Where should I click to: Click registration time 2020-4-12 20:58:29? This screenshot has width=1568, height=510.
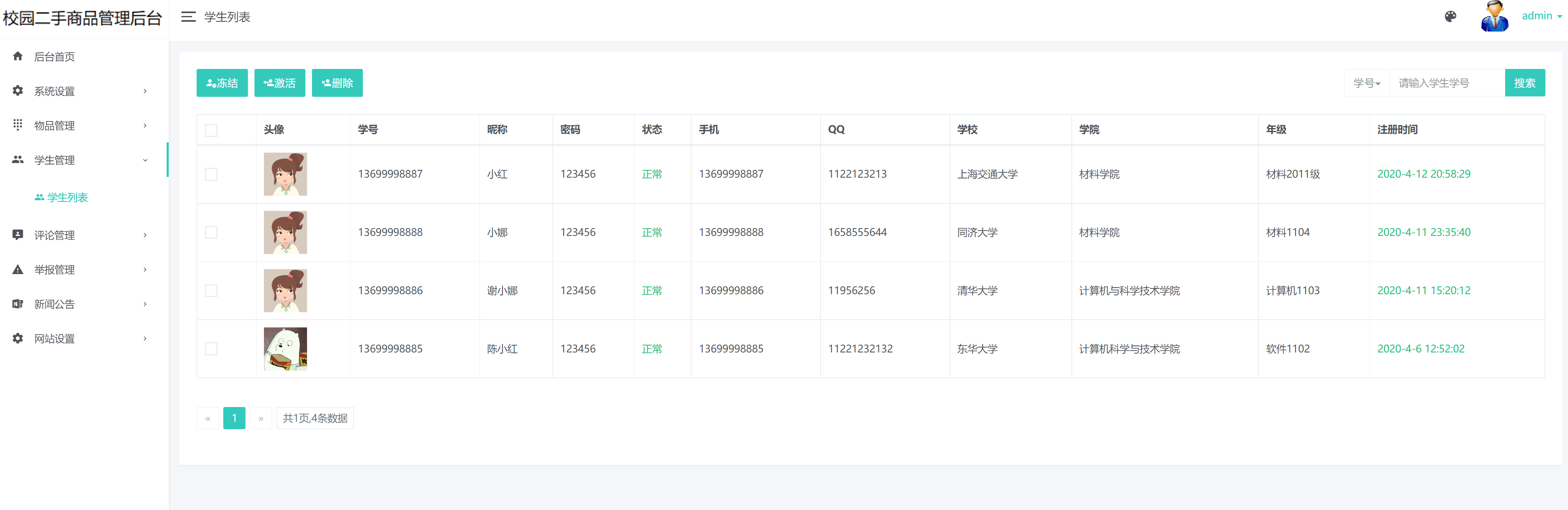pos(1424,174)
